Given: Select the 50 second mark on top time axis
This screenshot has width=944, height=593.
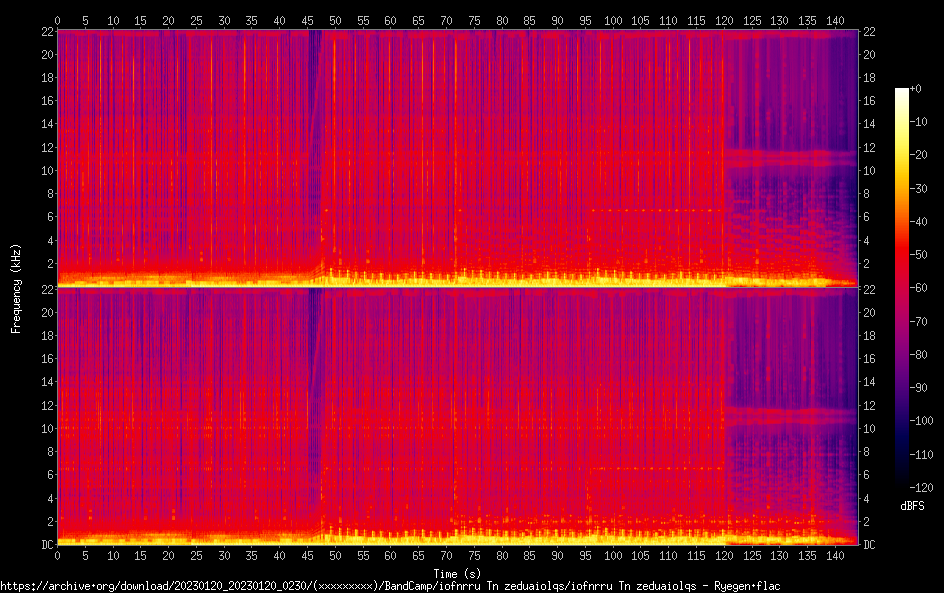Looking at the screenshot, I should pyautogui.click(x=335, y=20).
